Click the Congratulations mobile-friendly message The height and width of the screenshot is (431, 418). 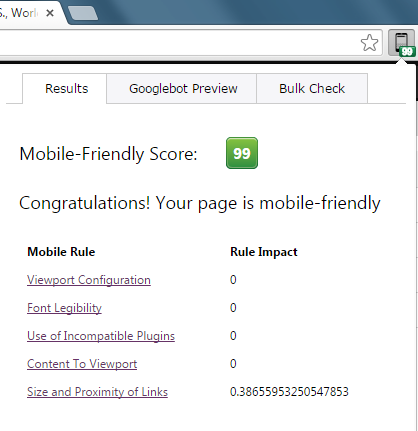(200, 203)
